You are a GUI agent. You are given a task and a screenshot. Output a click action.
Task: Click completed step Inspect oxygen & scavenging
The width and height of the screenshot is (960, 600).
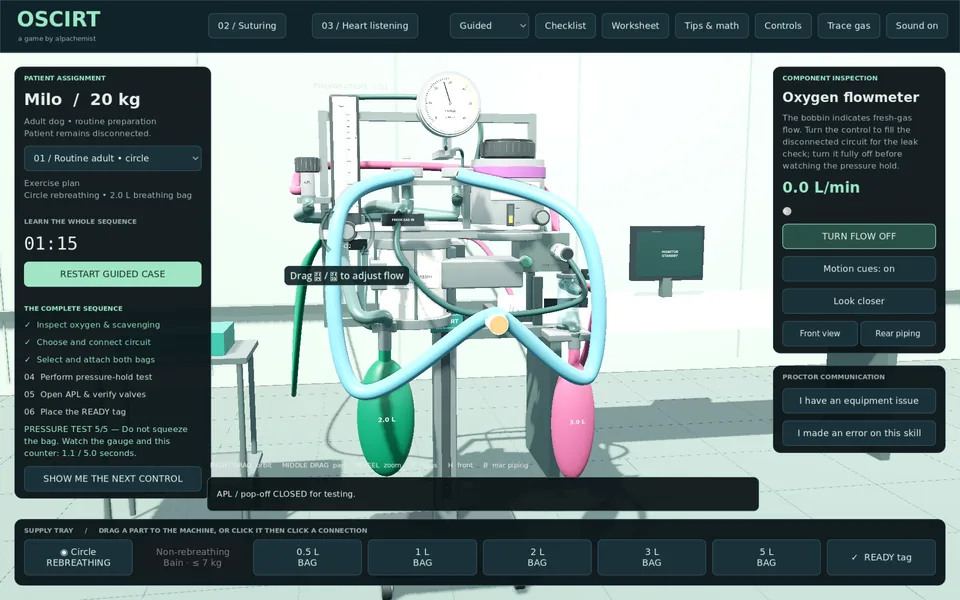(92, 325)
